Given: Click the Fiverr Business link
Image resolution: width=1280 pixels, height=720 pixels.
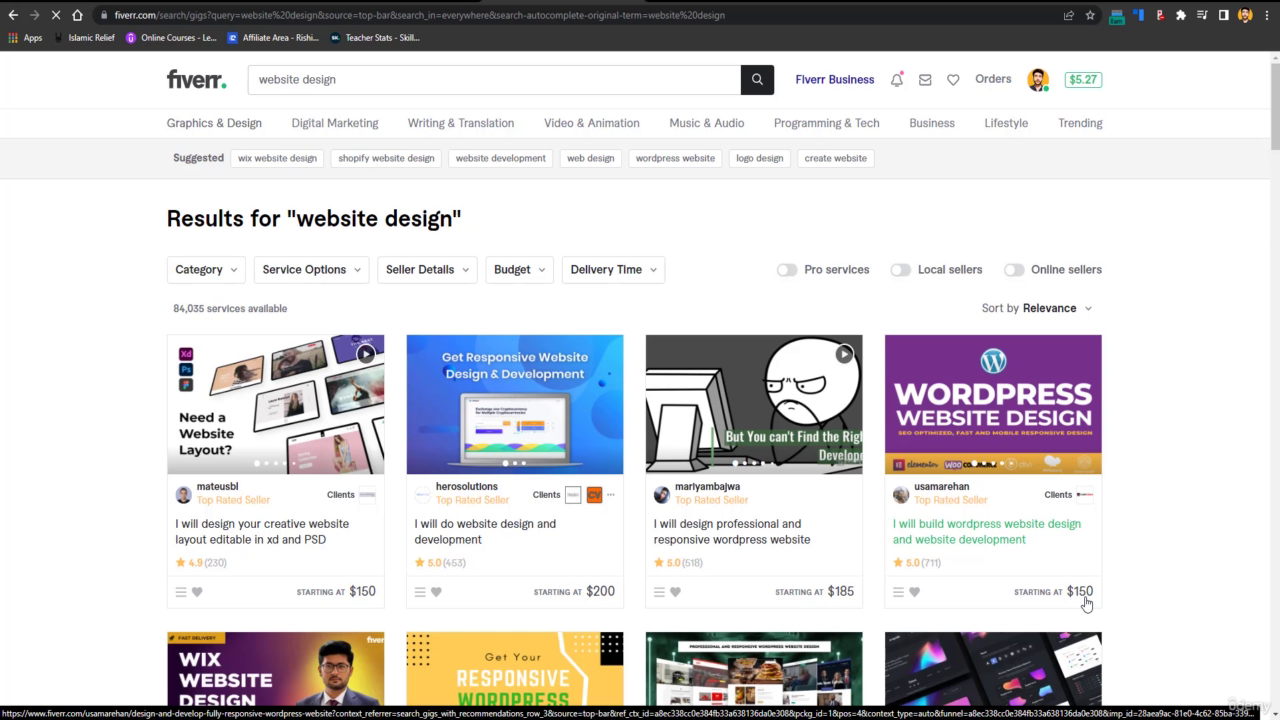Looking at the screenshot, I should click(835, 80).
